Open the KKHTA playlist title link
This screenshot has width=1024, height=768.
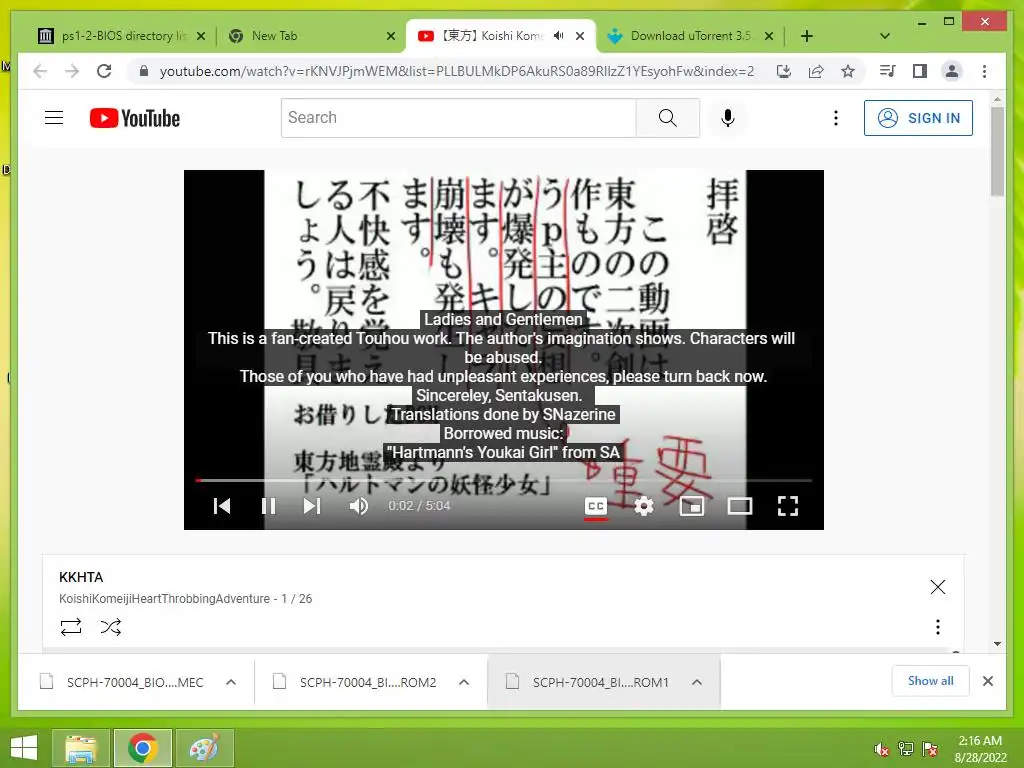pyautogui.click(x=81, y=577)
